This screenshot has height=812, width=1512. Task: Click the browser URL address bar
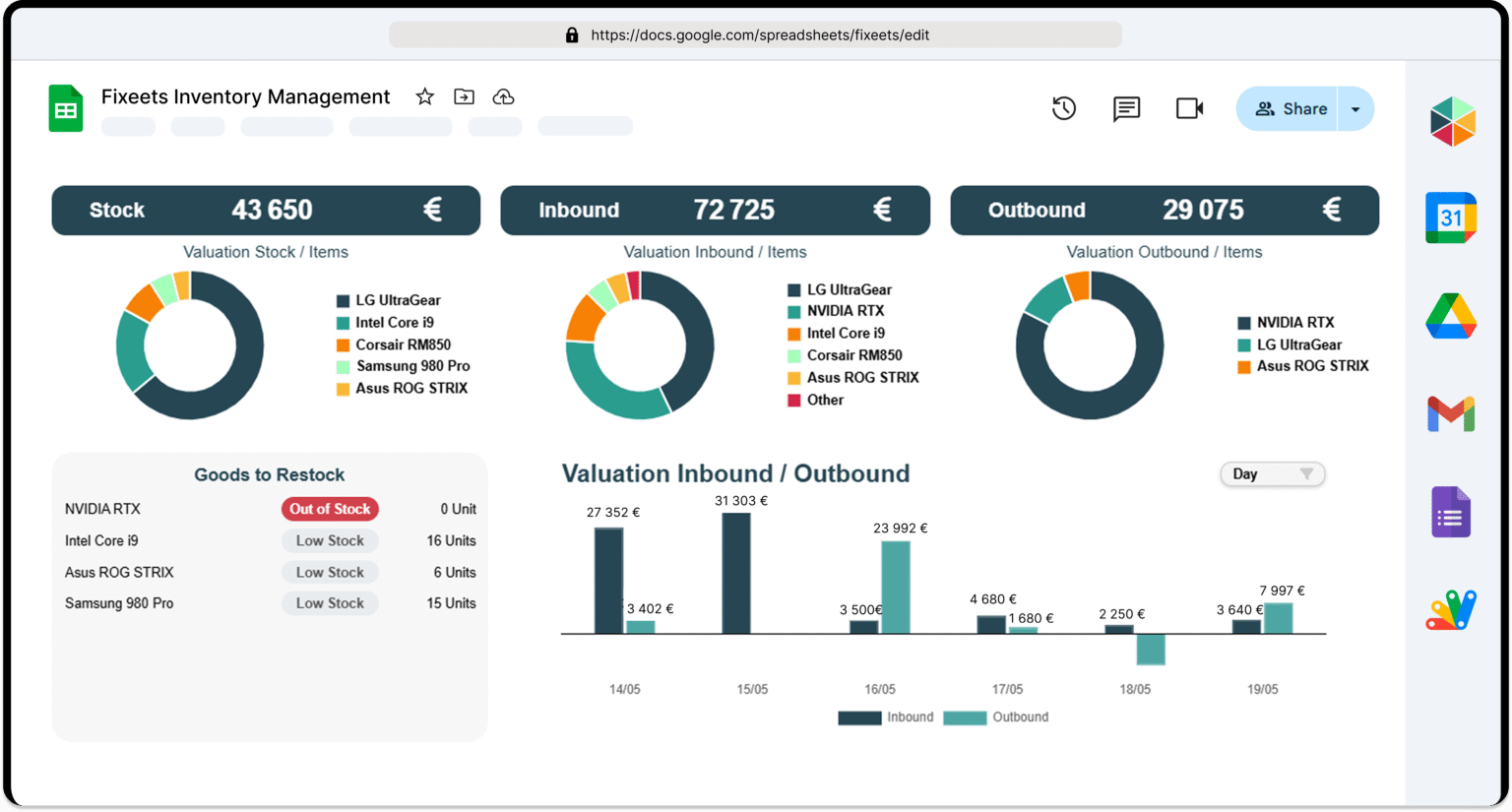click(x=755, y=34)
